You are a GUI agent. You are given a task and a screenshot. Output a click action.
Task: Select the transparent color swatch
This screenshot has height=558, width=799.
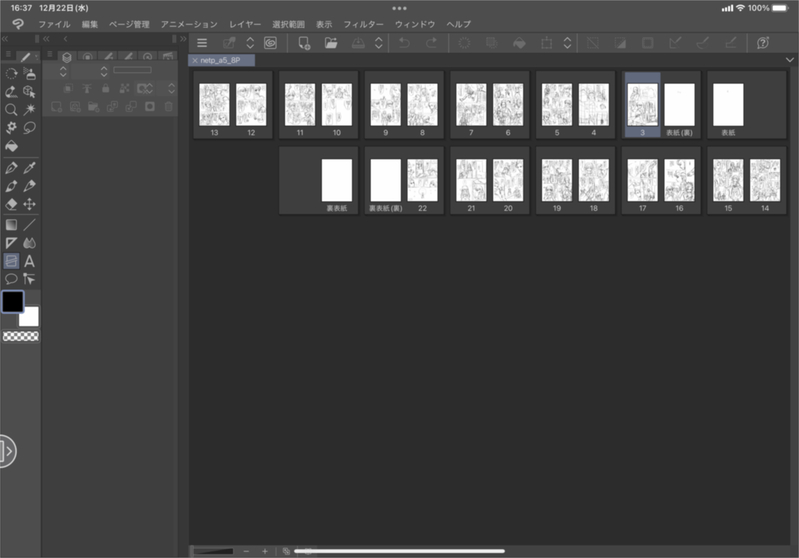tap(20, 337)
